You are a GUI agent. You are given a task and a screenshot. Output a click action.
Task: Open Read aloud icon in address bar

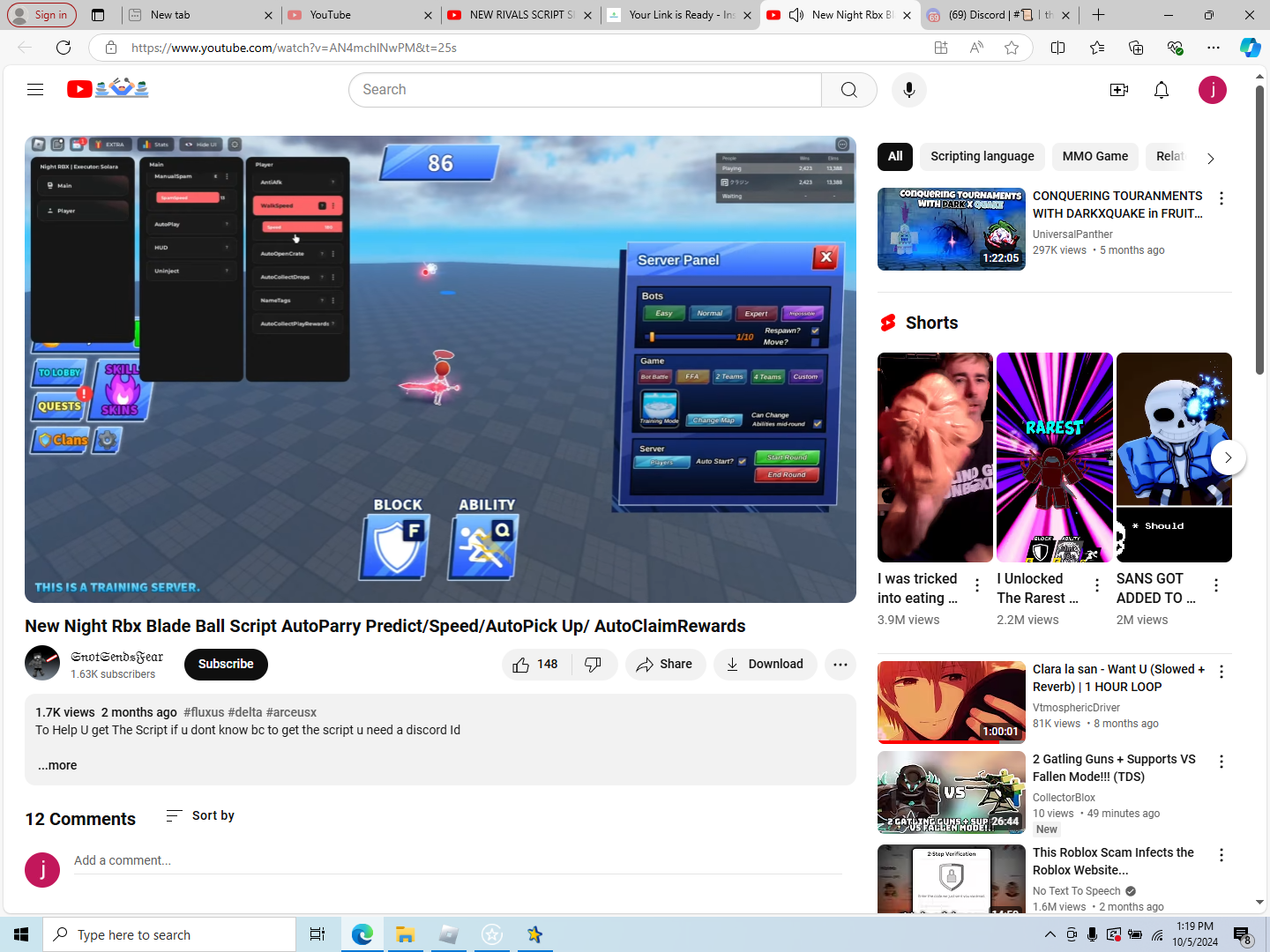point(976,48)
